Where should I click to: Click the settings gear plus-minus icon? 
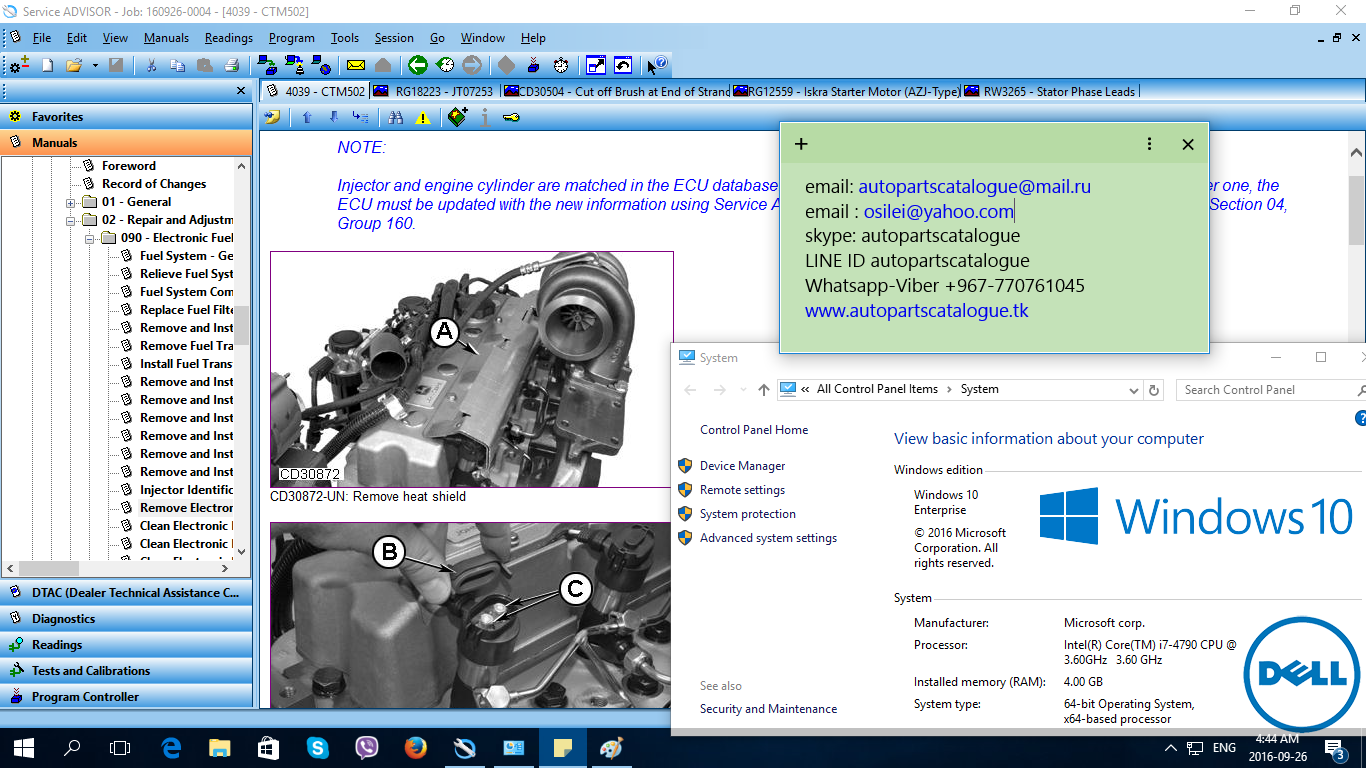point(20,66)
